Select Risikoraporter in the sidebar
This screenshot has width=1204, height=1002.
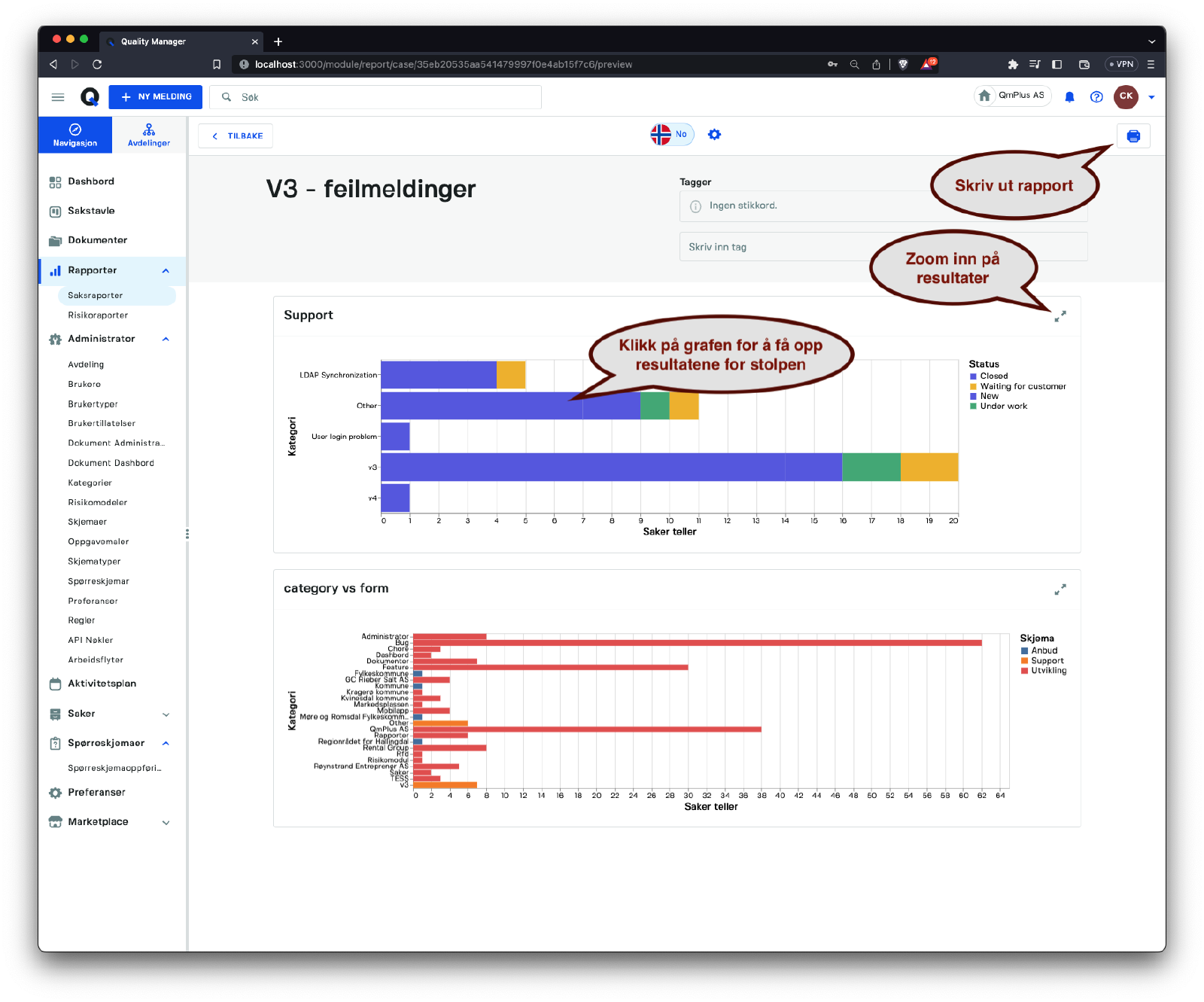pyautogui.click(x=98, y=315)
